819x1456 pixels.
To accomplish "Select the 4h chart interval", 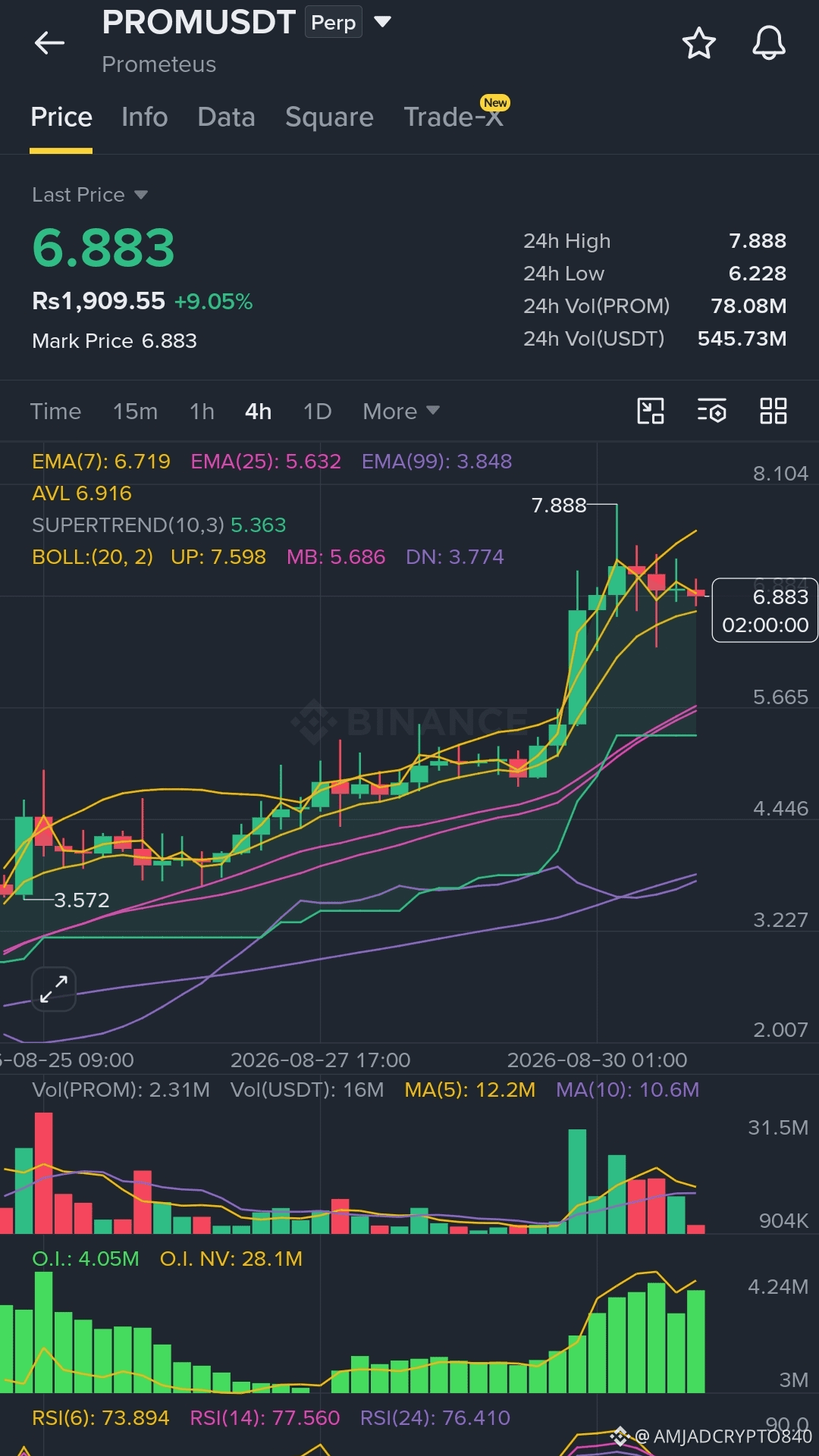I will pyautogui.click(x=258, y=412).
